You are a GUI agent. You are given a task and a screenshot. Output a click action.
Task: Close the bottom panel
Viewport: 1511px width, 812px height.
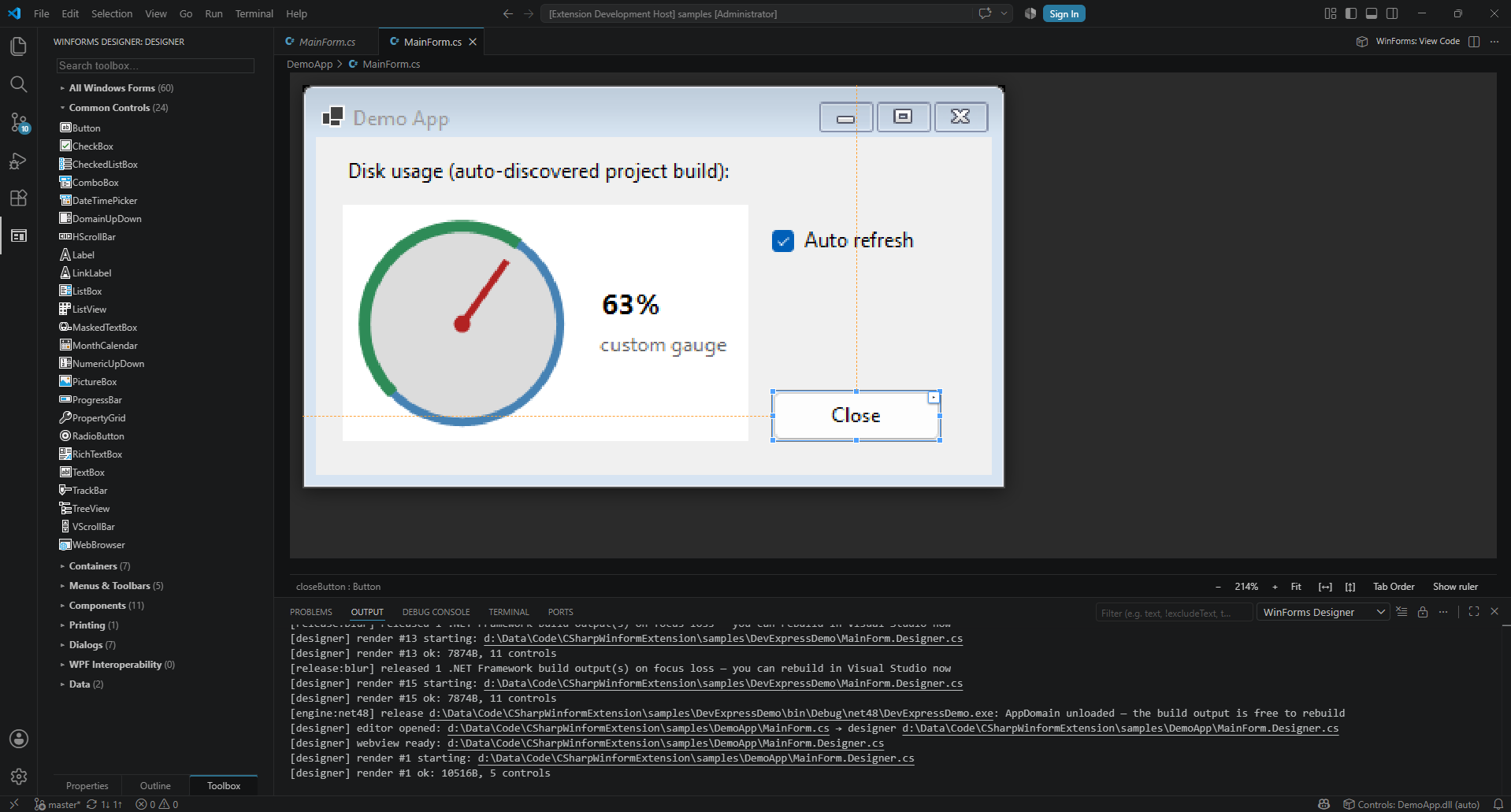coord(1494,612)
